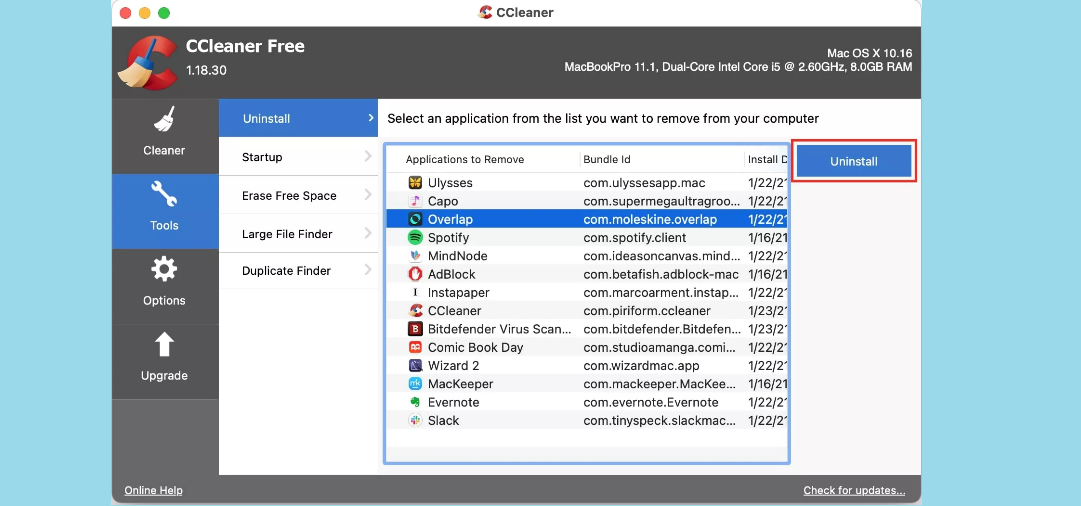Open the Large File Finder tab
This screenshot has height=506, width=1081.
click(x=299, y=234)
